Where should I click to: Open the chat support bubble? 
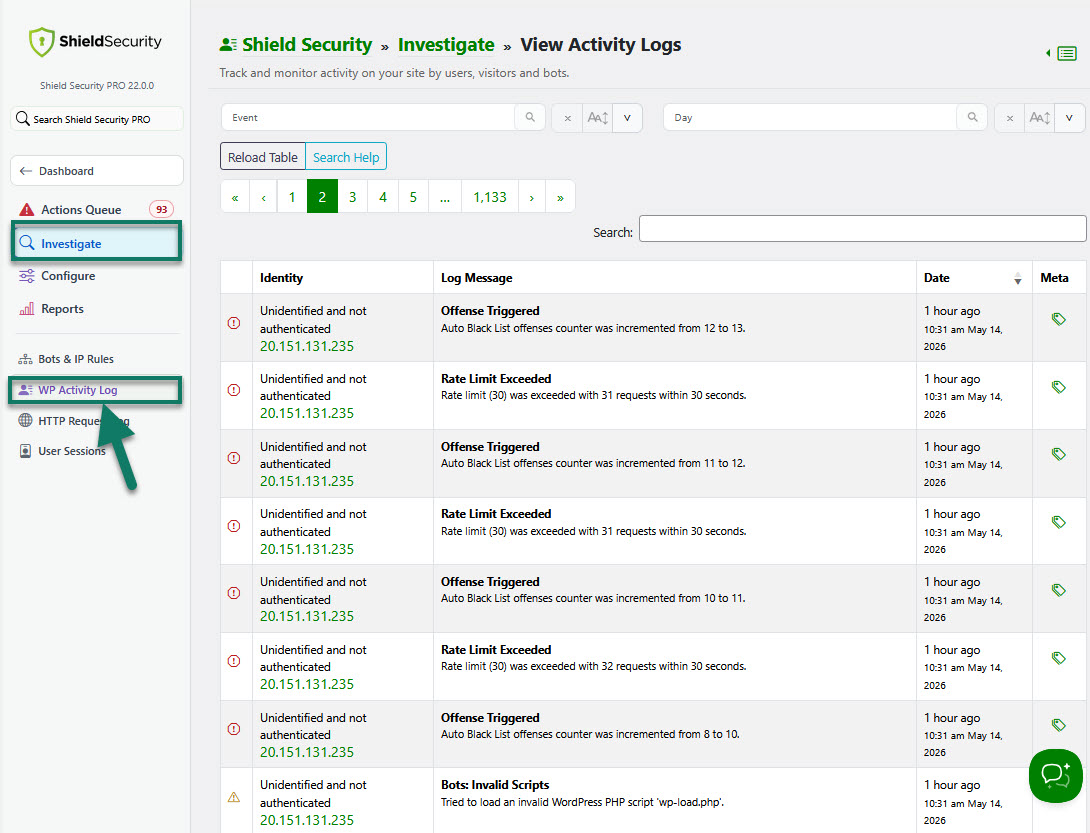pos(1055,775)
